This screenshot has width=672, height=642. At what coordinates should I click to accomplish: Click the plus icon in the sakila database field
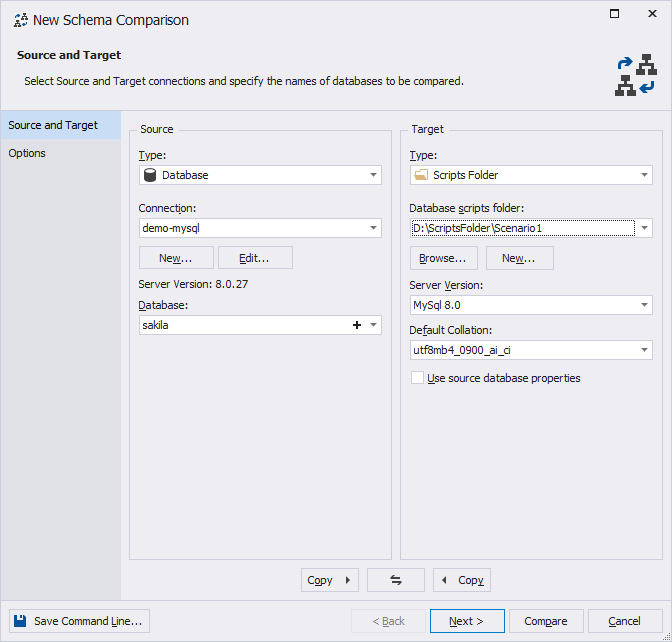click(357, 325)
